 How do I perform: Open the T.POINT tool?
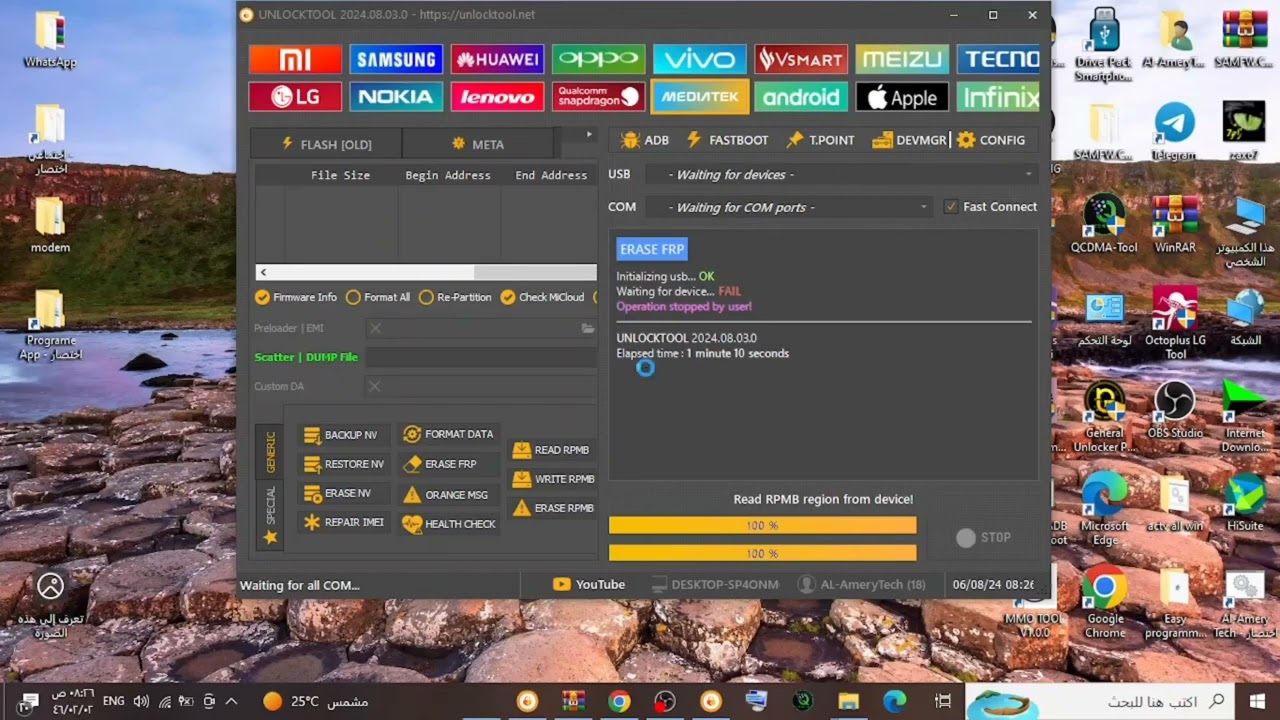coord(820,140)
